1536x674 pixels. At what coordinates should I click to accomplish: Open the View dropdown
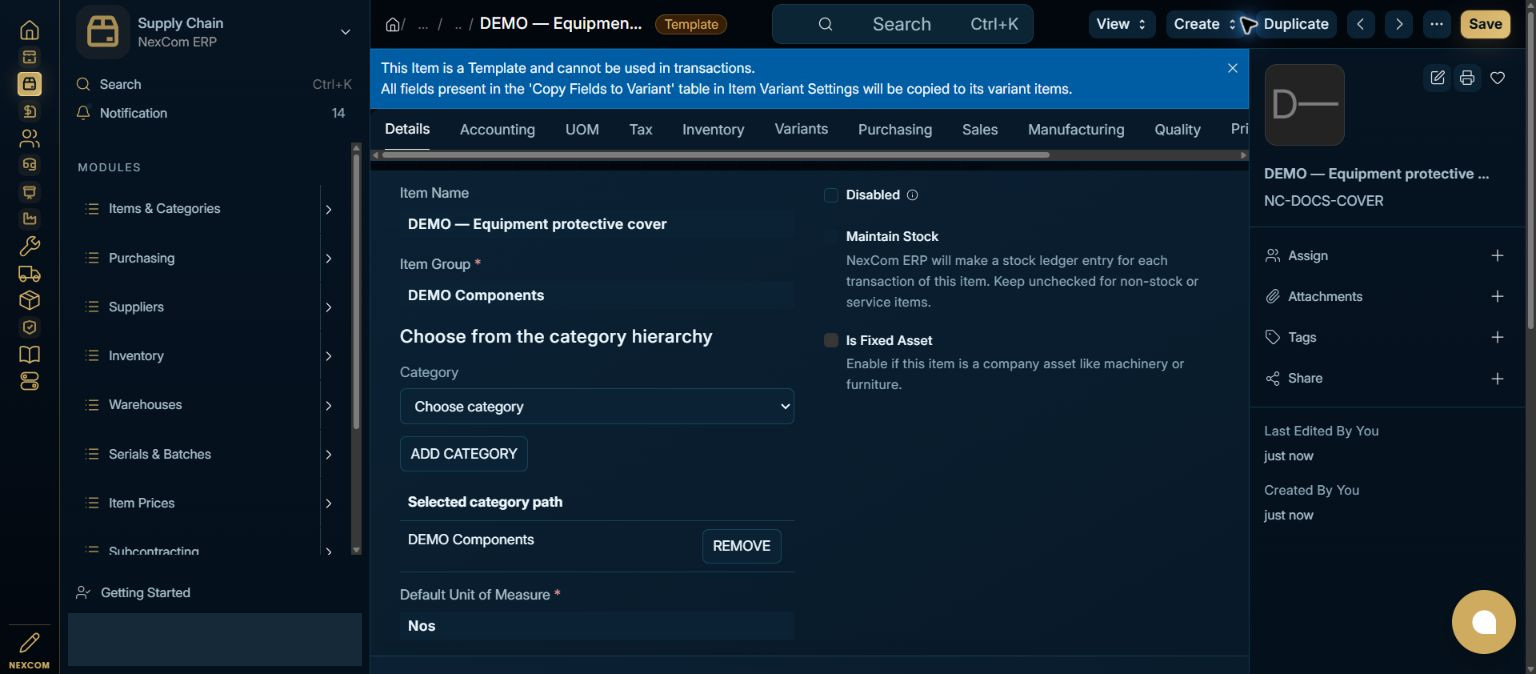coord(1121,24)
